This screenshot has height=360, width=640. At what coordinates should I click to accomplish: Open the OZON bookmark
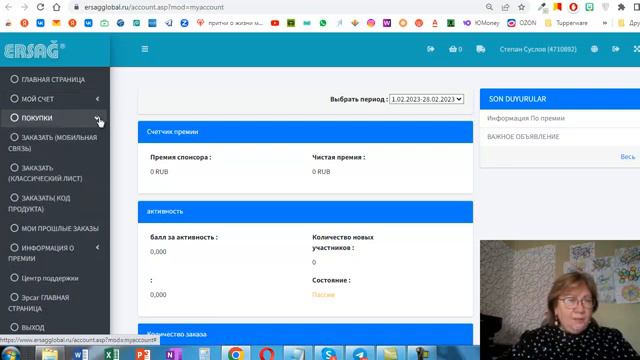point(521,23)
